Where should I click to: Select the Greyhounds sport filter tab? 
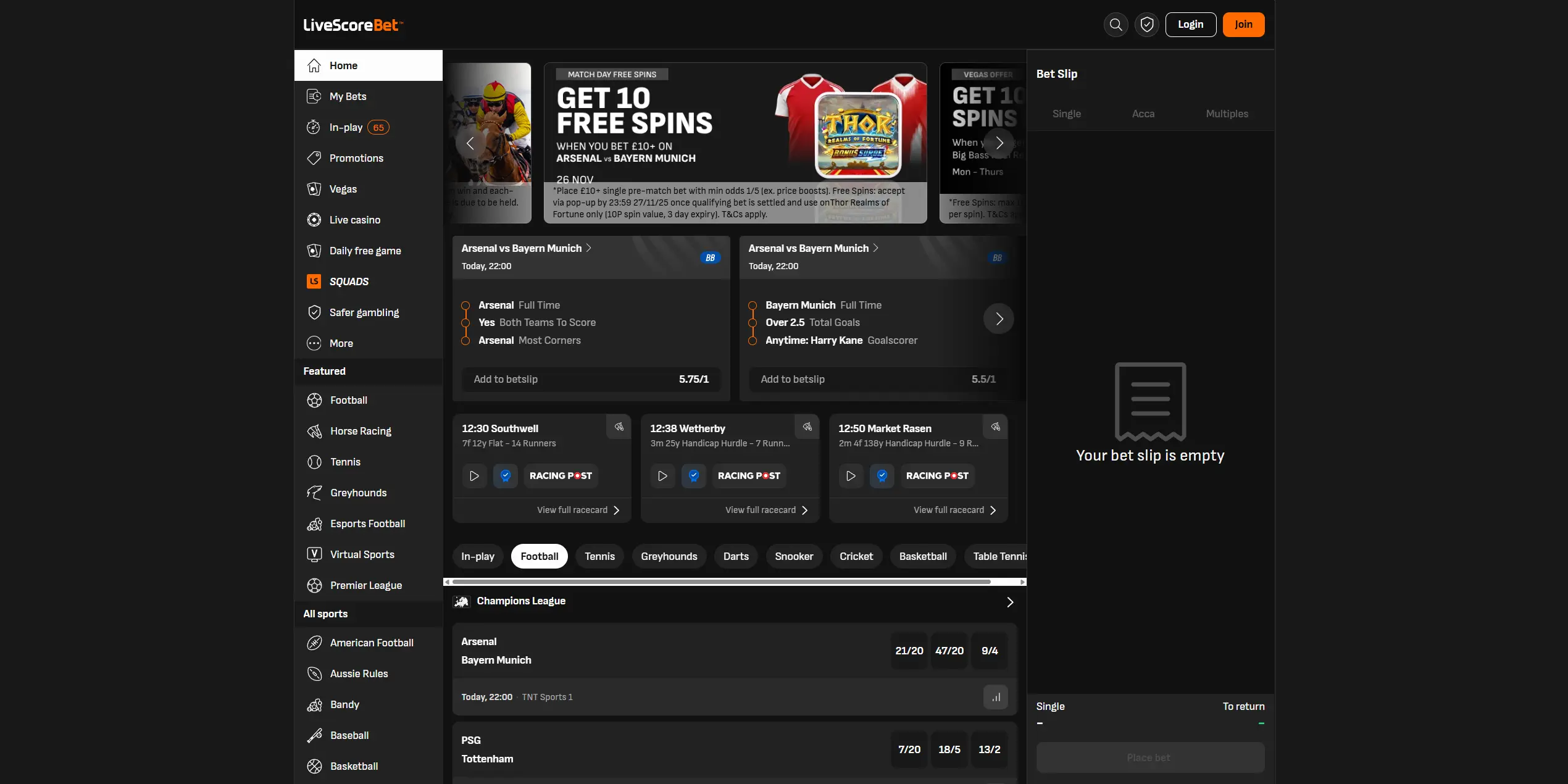(x=669, y=556)
